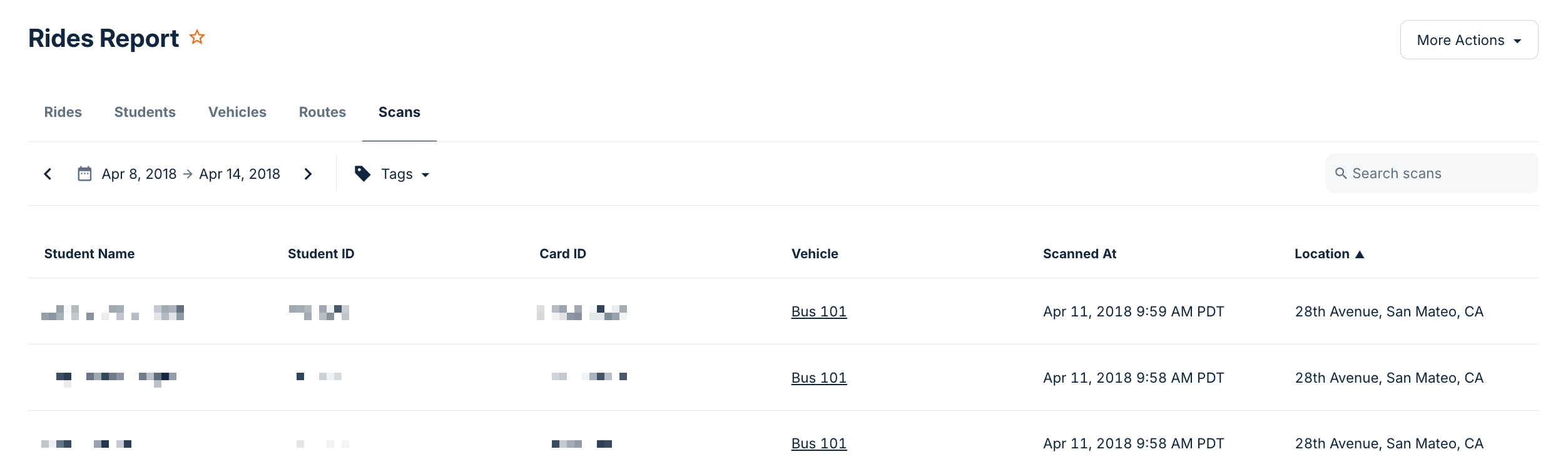This screenshot has height=474, width=1568.
Task: Click the Location sort arrow indicator
Action: tap(1360, 255)
